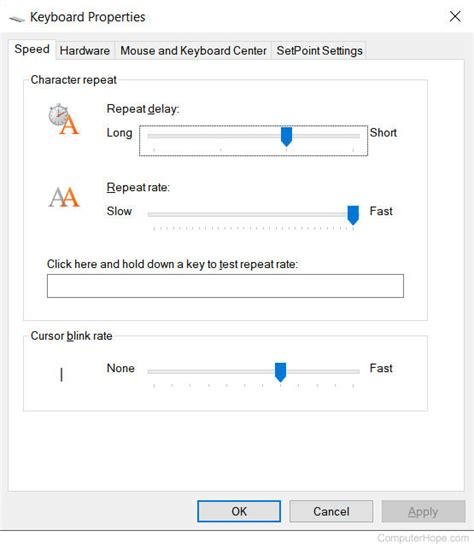Click the Apply button
This screenshot has height=548, width=474.
click(423, 511)
